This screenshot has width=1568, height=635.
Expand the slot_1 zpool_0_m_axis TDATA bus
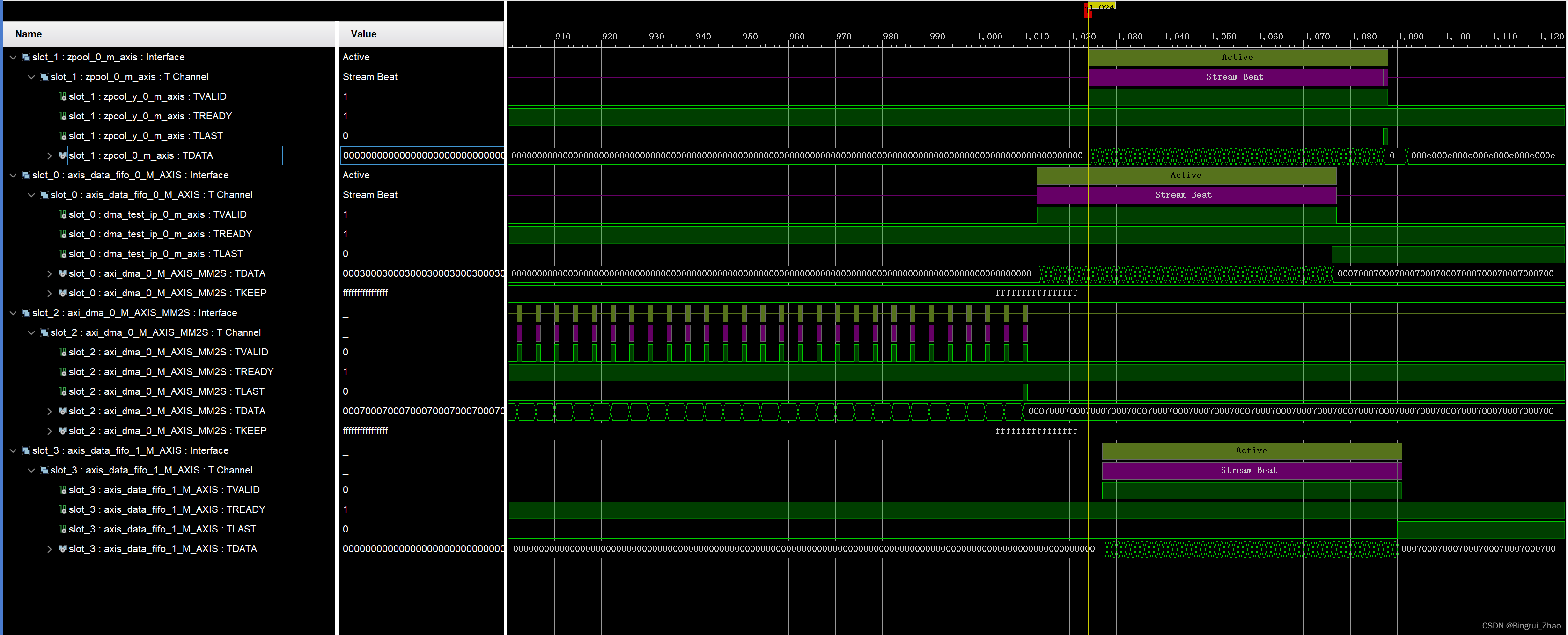coord(49,156)
